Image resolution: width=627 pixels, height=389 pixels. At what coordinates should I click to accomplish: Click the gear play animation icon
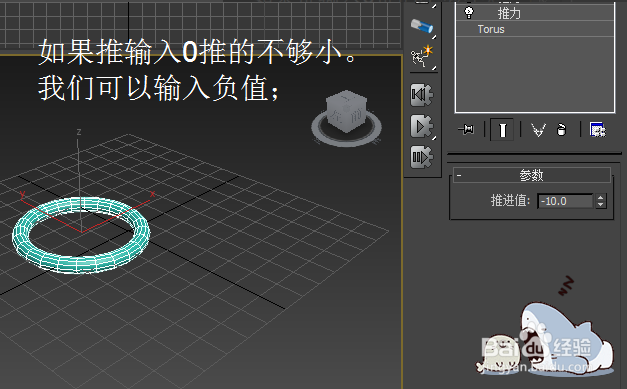[x=421, y=126]
